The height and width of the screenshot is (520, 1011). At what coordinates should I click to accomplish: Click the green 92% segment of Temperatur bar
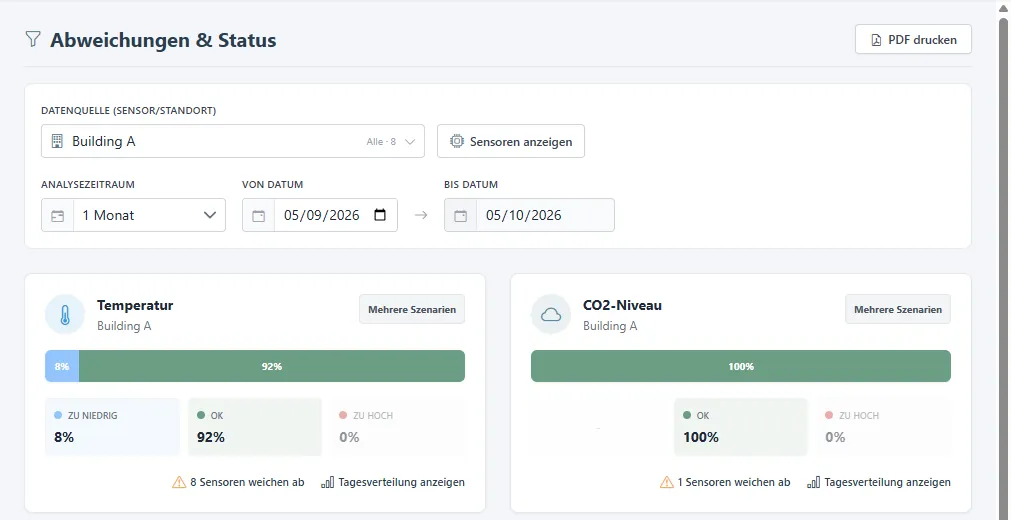pos(272,366)
